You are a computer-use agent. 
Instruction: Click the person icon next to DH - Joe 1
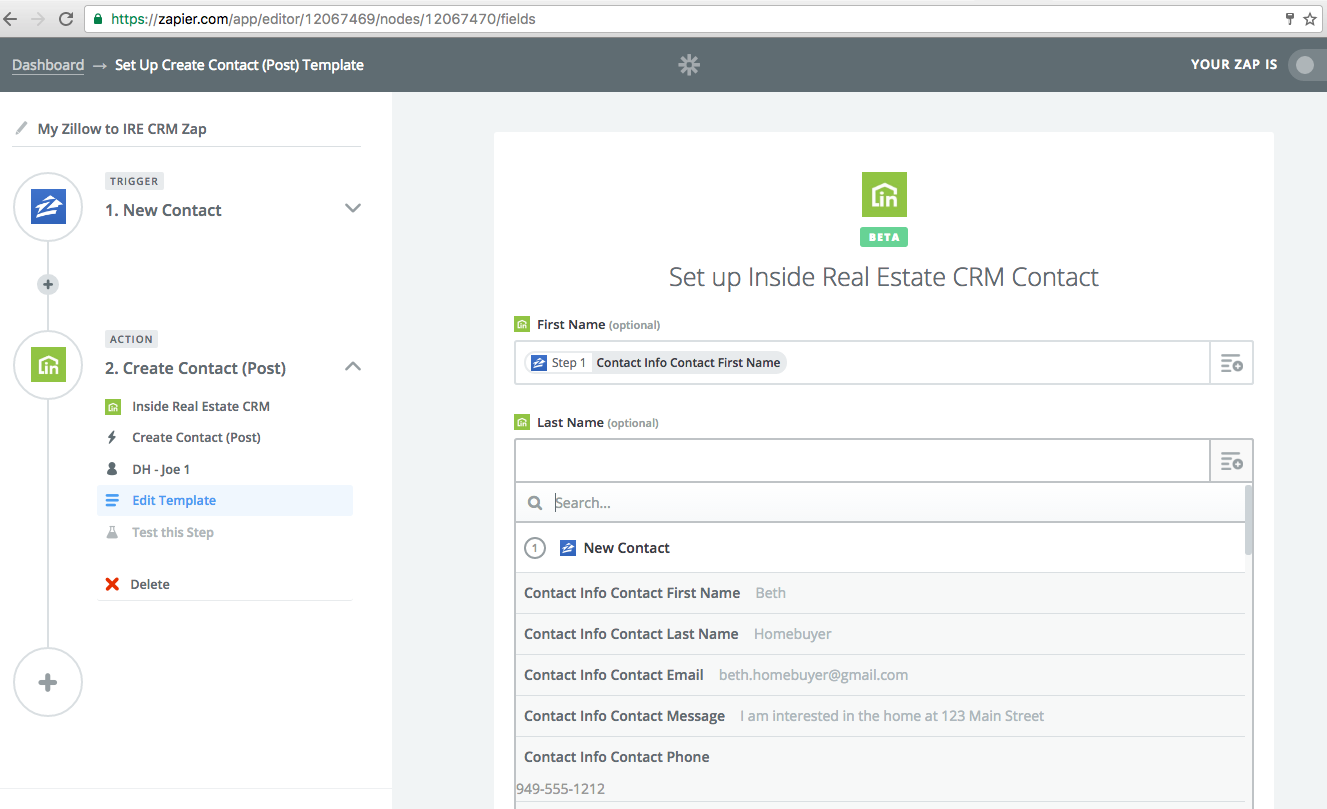click(112, 469)
